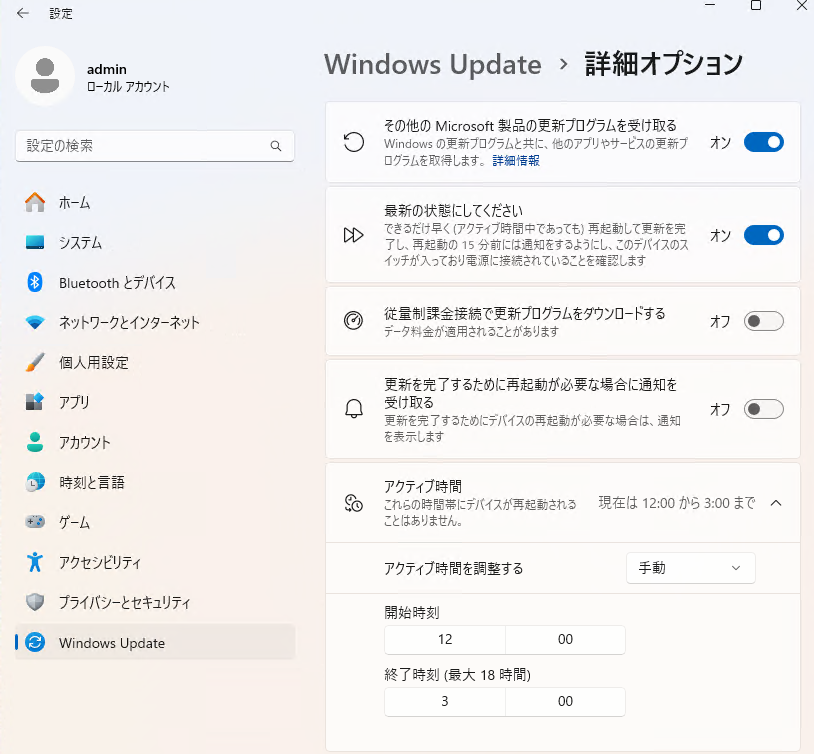Click the end time hour box showing 3
814x754 pixels.
pos(445,702)
